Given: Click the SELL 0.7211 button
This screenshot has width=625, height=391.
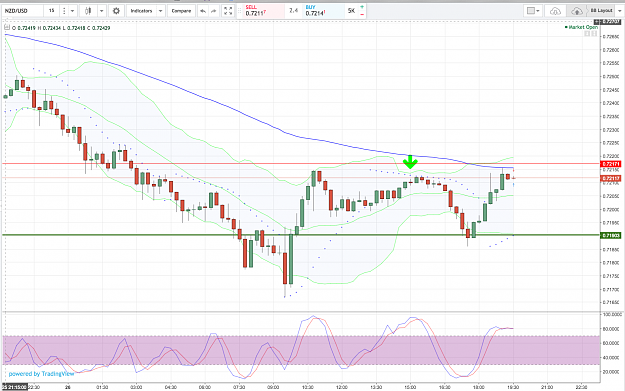Looking at the screenshot, I should pos(264,11).
